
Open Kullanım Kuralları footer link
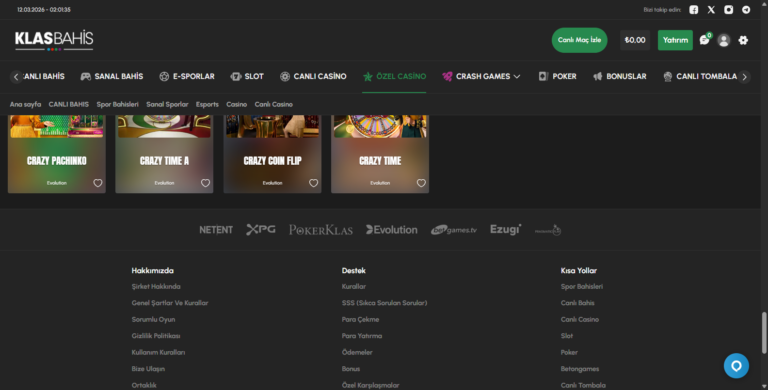(158, 352)
